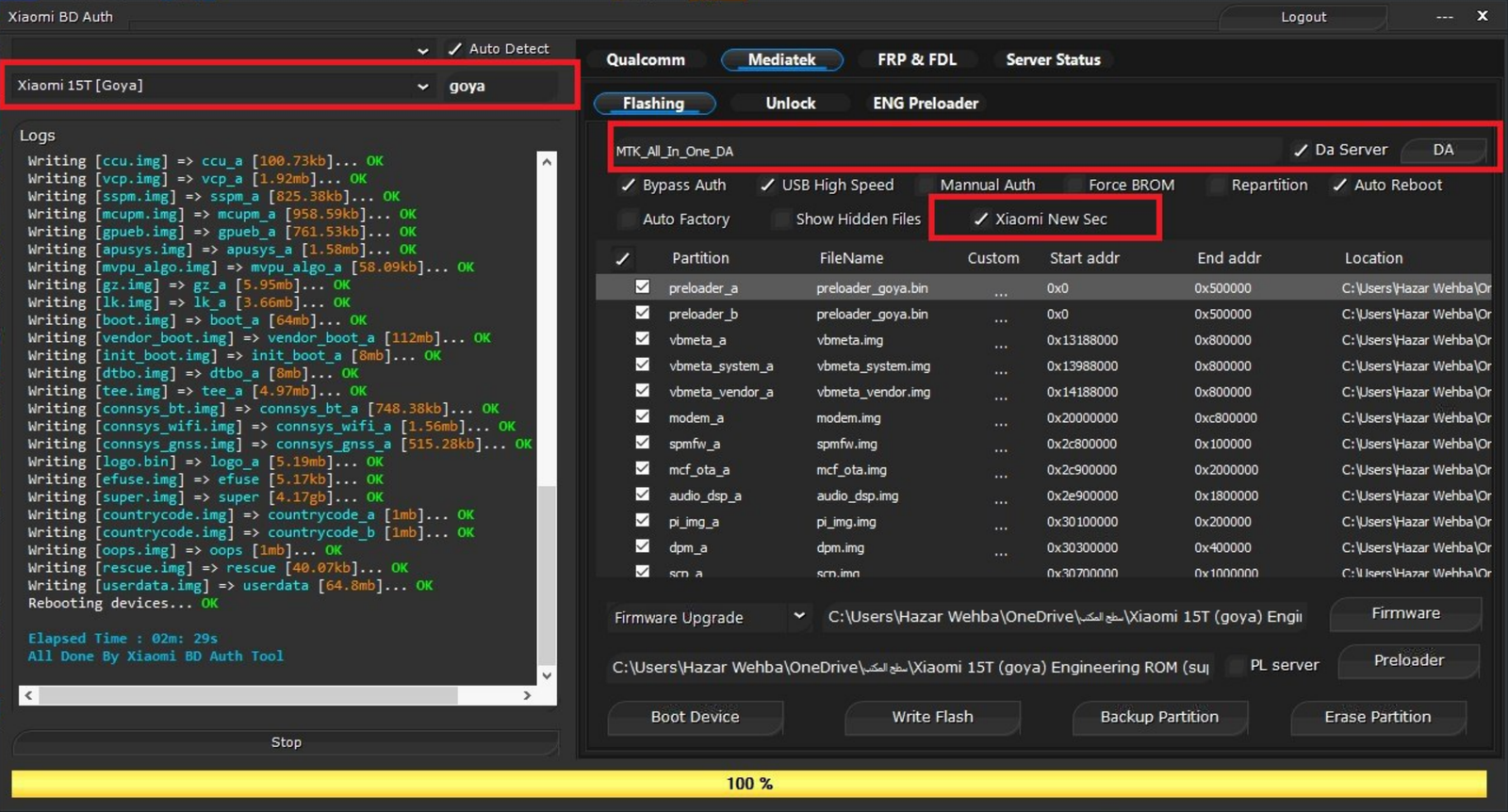Click the logs horizontal scroll left arrow
This screenshot has width=1508, height=812.
tap(28, 695)
